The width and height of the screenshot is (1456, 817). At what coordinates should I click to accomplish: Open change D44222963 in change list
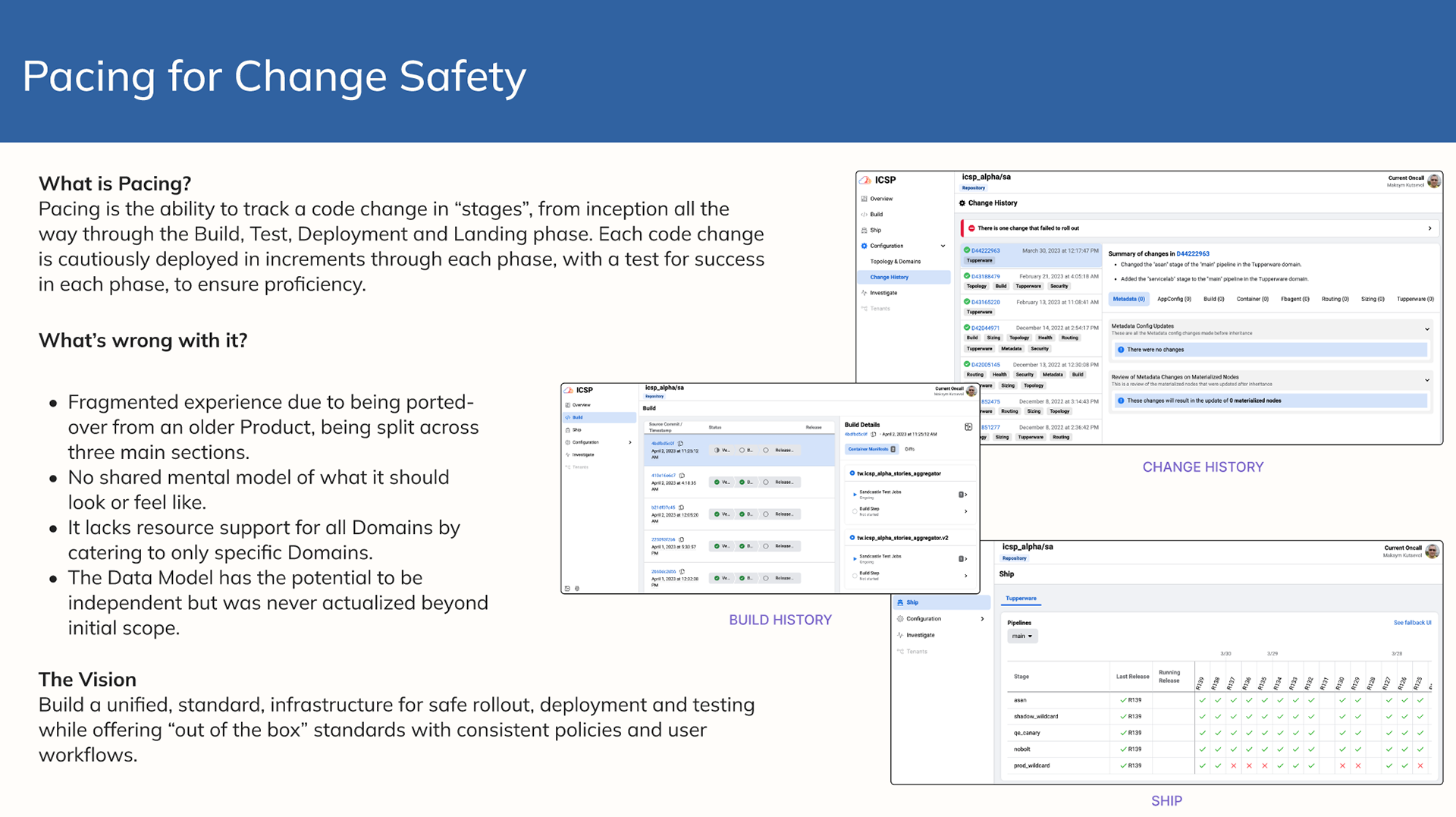985,250
